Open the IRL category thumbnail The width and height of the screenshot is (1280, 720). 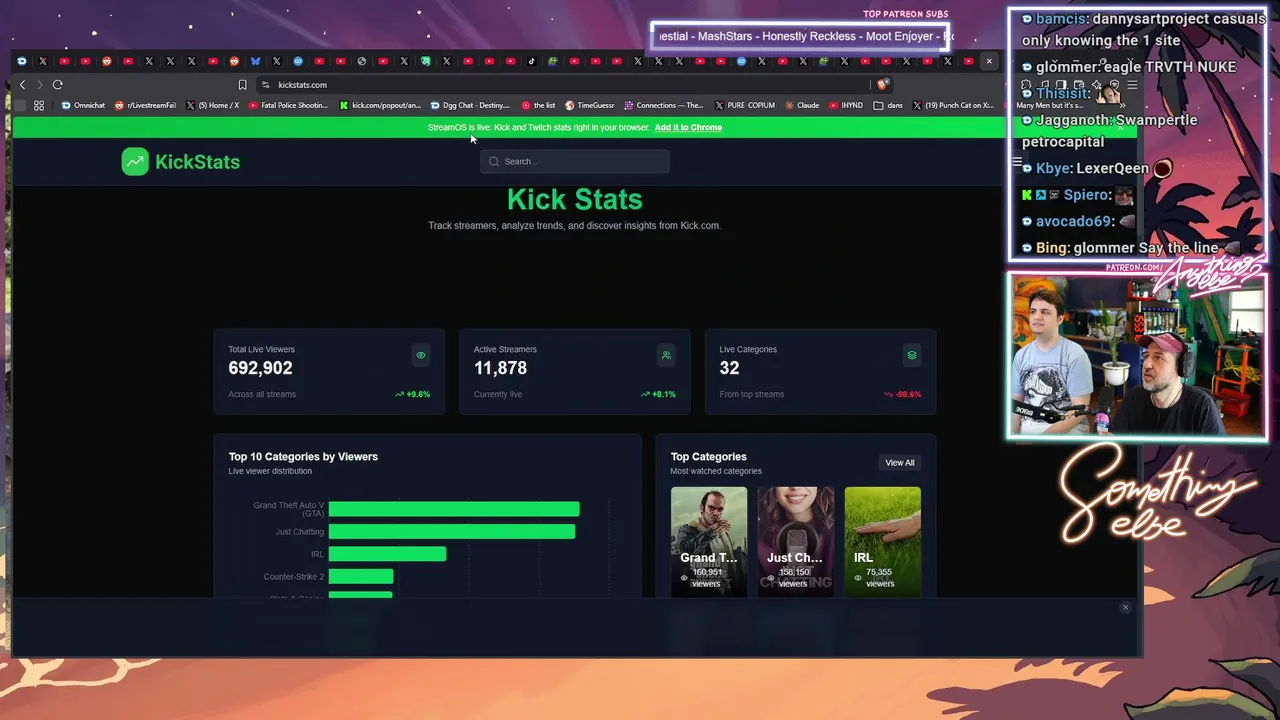pyautogui.click(x=883, y=541)
